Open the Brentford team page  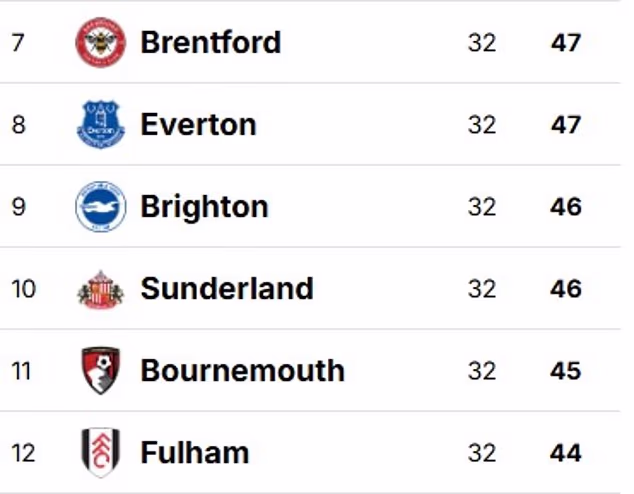pyautogui.click(x=210, y=43)
